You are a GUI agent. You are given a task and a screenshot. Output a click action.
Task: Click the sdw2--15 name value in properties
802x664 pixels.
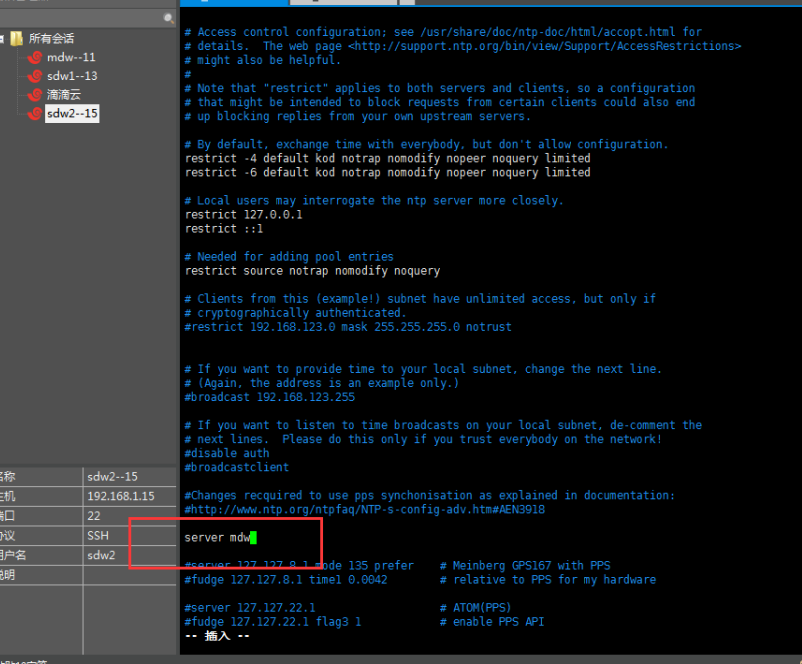[x=113, y=477]
